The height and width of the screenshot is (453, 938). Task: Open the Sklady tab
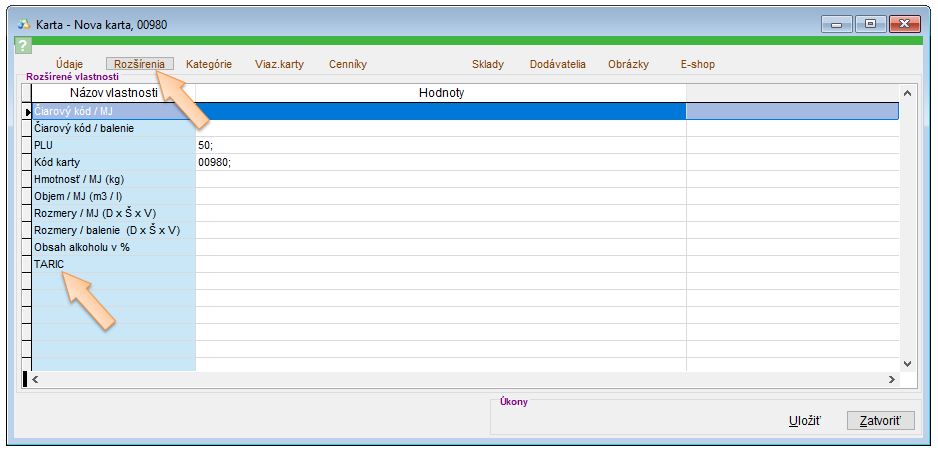point(488,64)
